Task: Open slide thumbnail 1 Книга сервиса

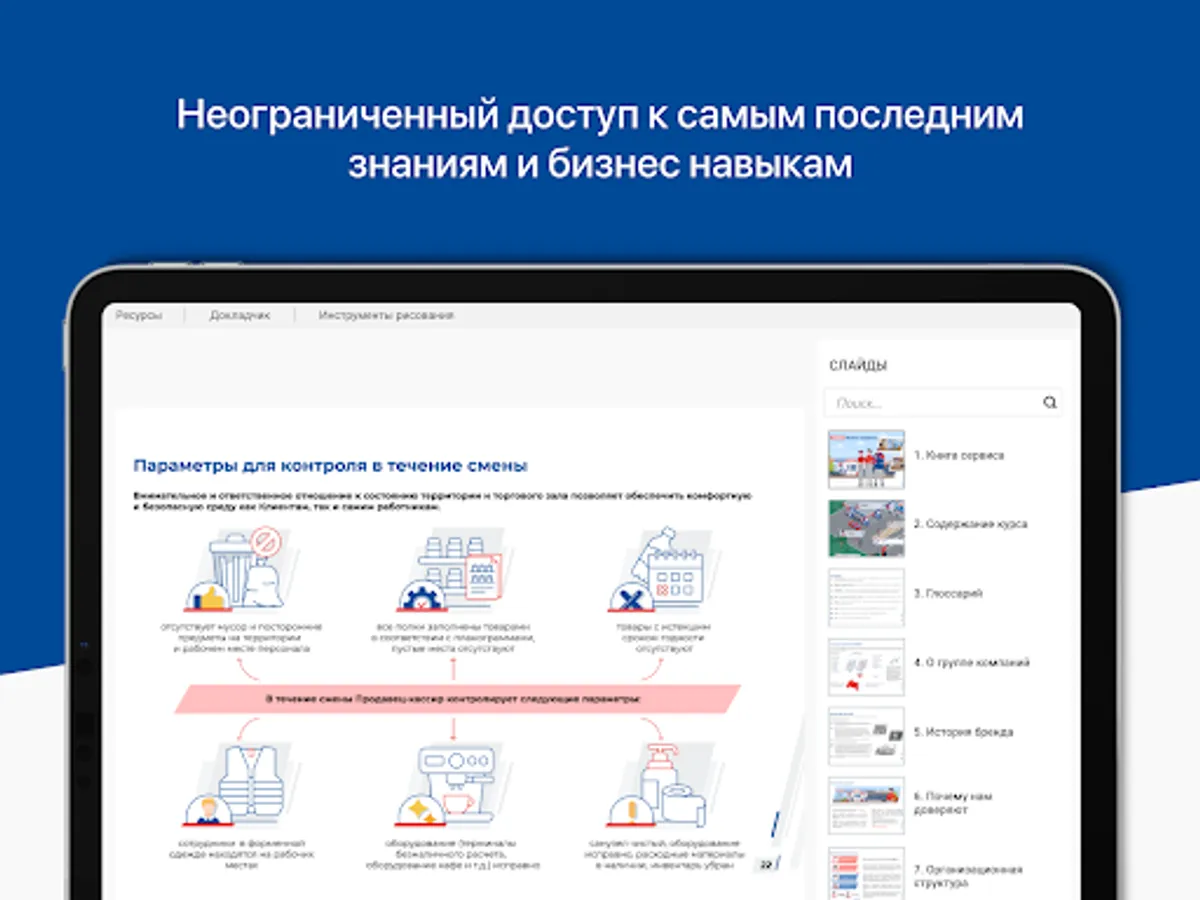Action: coord(866,459)
